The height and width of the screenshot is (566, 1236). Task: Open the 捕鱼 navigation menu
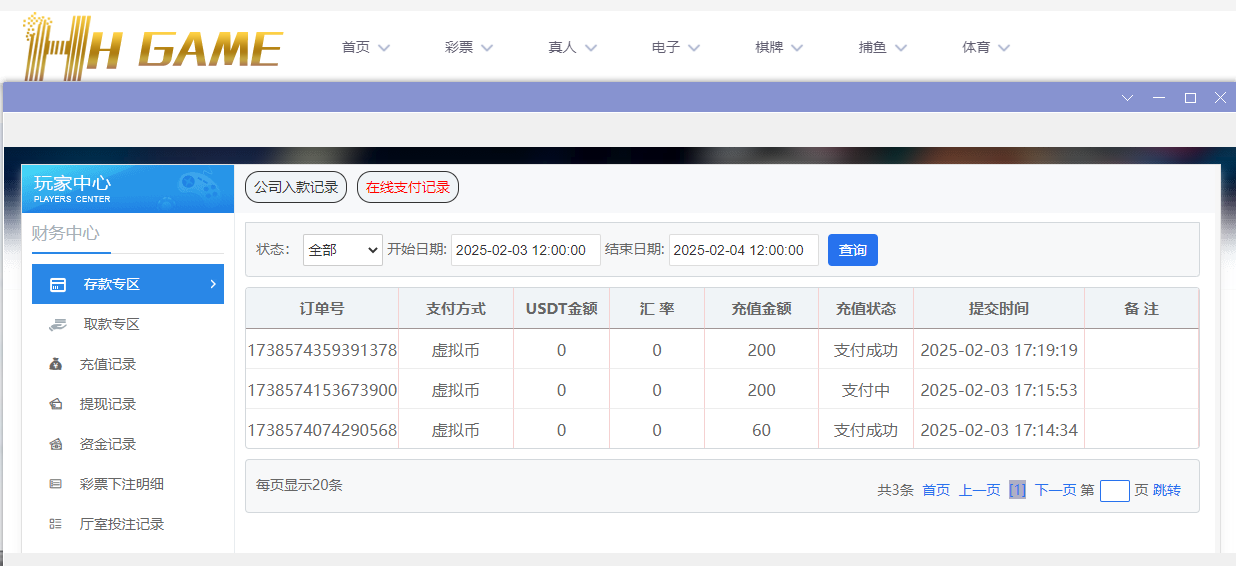pyautogui.click(x=882, y=47)
